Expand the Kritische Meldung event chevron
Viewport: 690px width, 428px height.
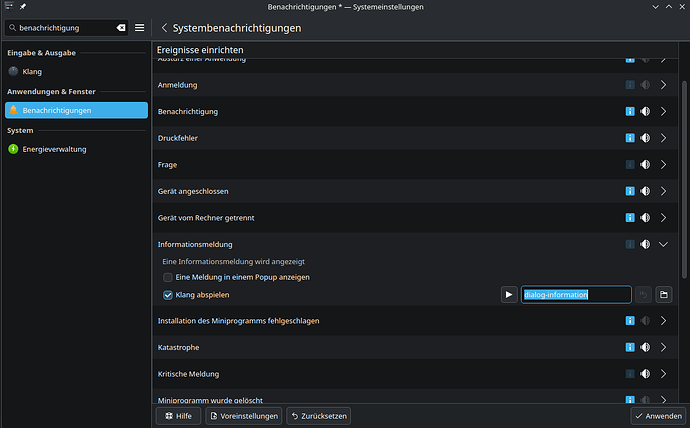pyautogui.click(x=663, y=373)
